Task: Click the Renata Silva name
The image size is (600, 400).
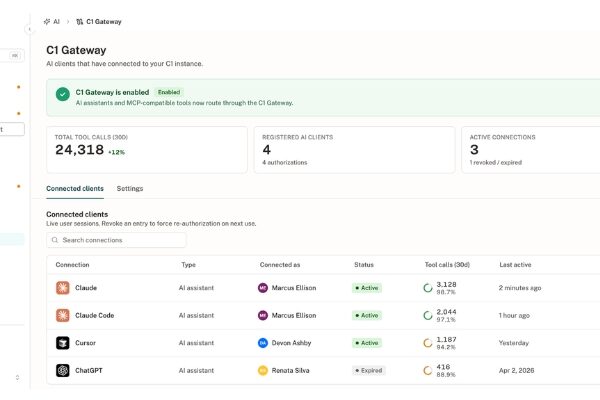Action: tap(290, 371)
